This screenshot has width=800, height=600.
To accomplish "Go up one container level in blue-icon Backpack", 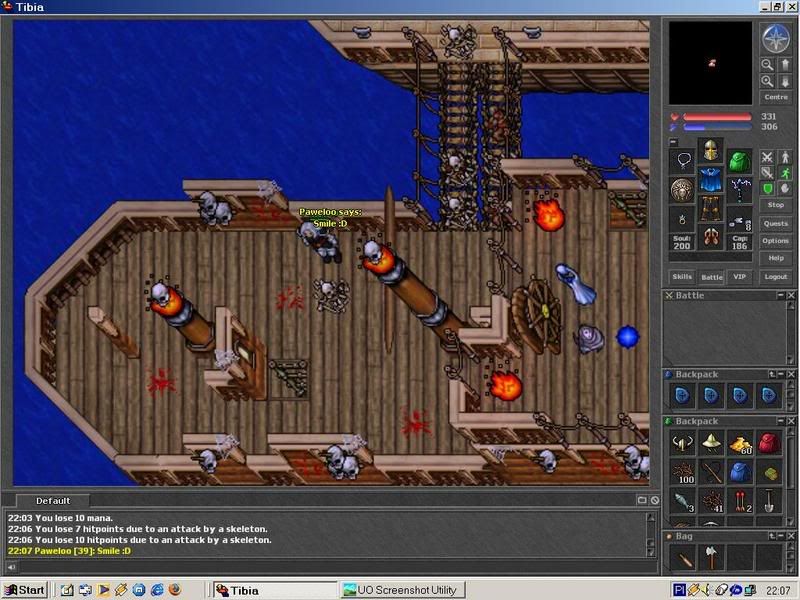I will [x=772, y=374].
